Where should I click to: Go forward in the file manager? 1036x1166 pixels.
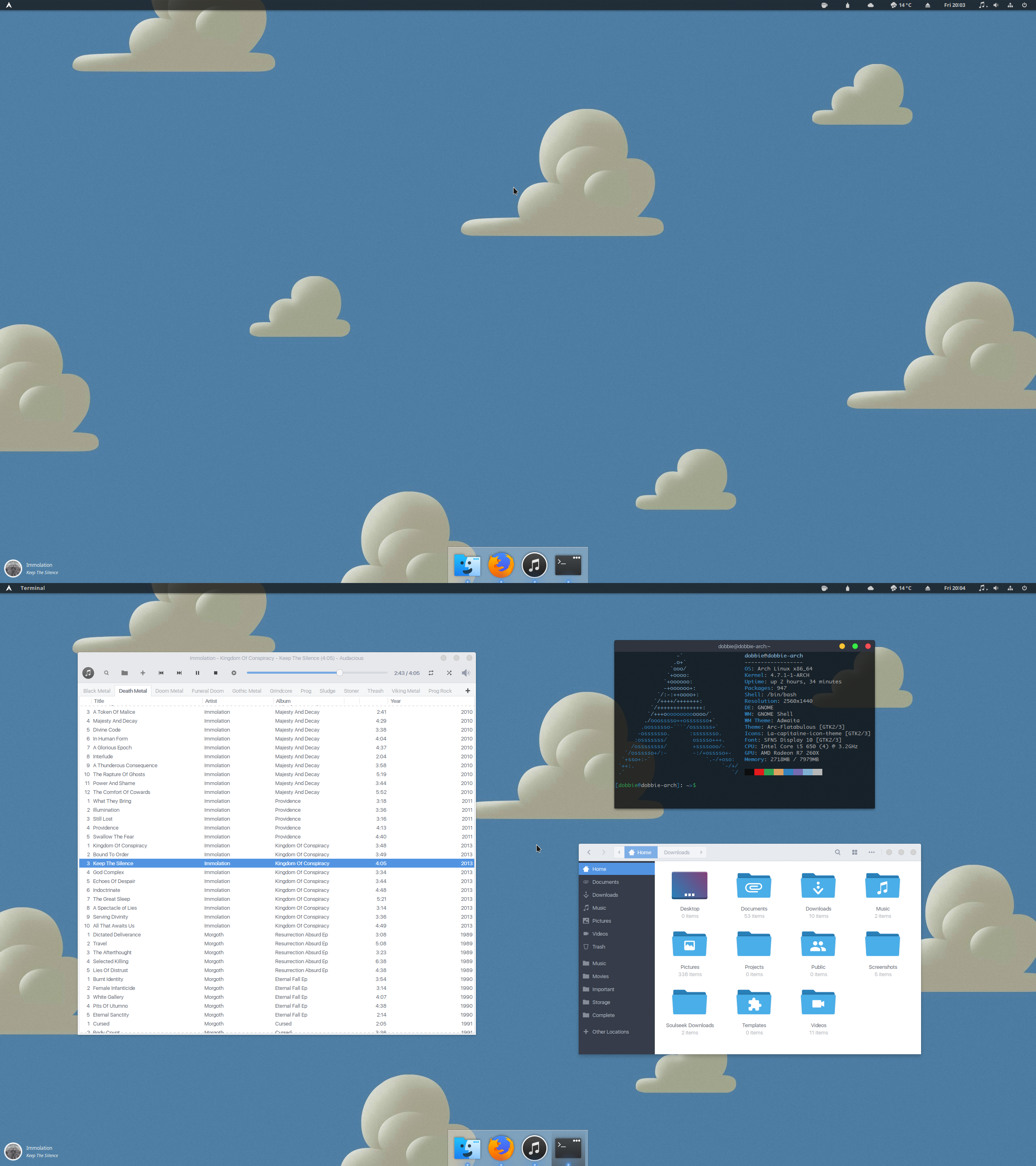604,852
